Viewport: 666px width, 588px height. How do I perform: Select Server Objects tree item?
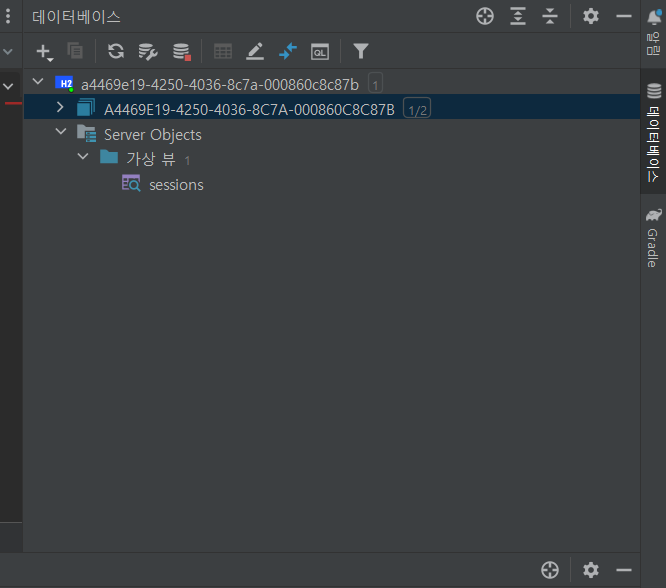pos(152,135)
